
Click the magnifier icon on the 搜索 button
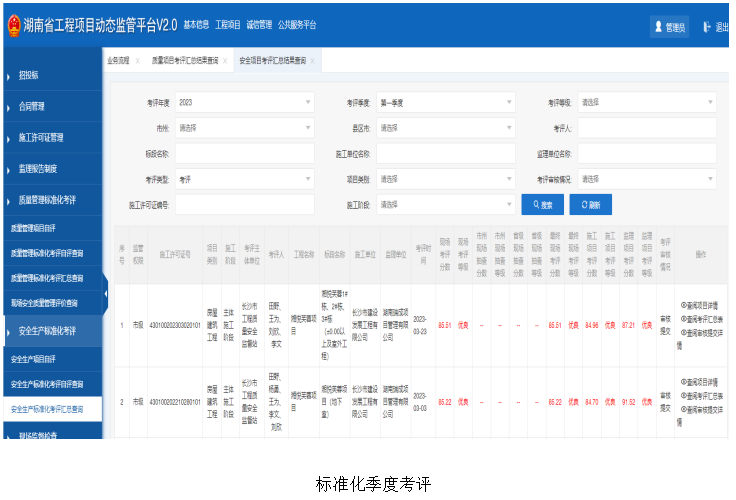pos(536,205)
